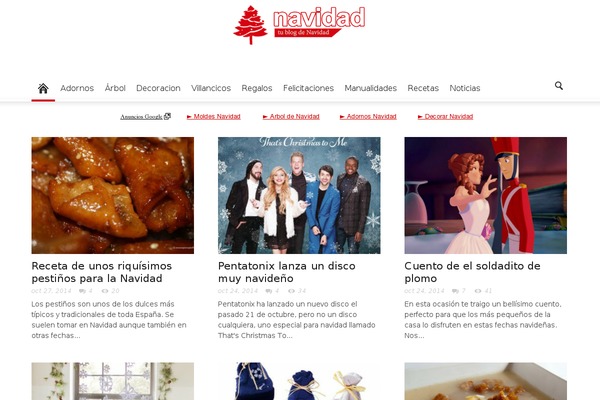Screen dimensions: 600x400
Task: Click comments icon under pestiños recipe post
Action: pos(82,291)
